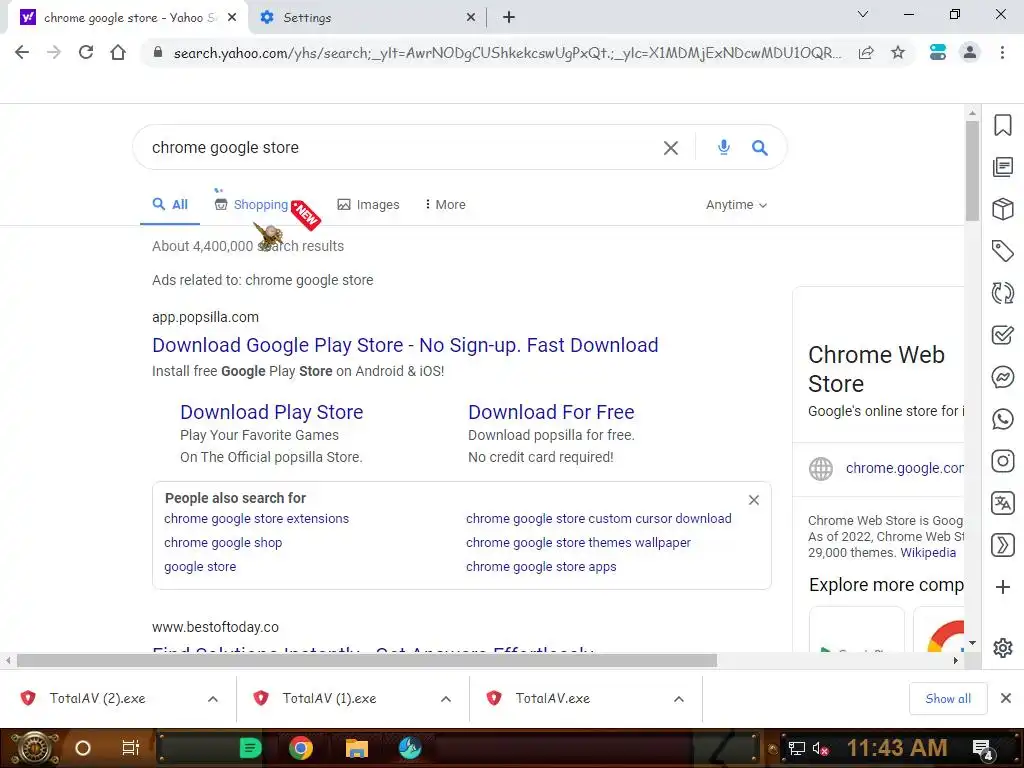1024x768 pixels.
Task: Open the notifications center icon
Action: pyautogui.click(x=983, y=748)
